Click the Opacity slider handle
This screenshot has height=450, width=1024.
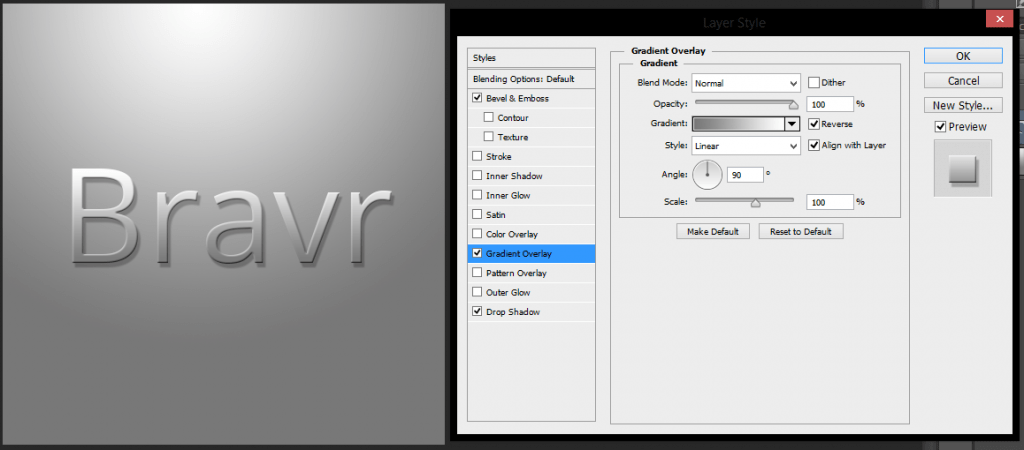pyautogui.click(x=793, y=104)
